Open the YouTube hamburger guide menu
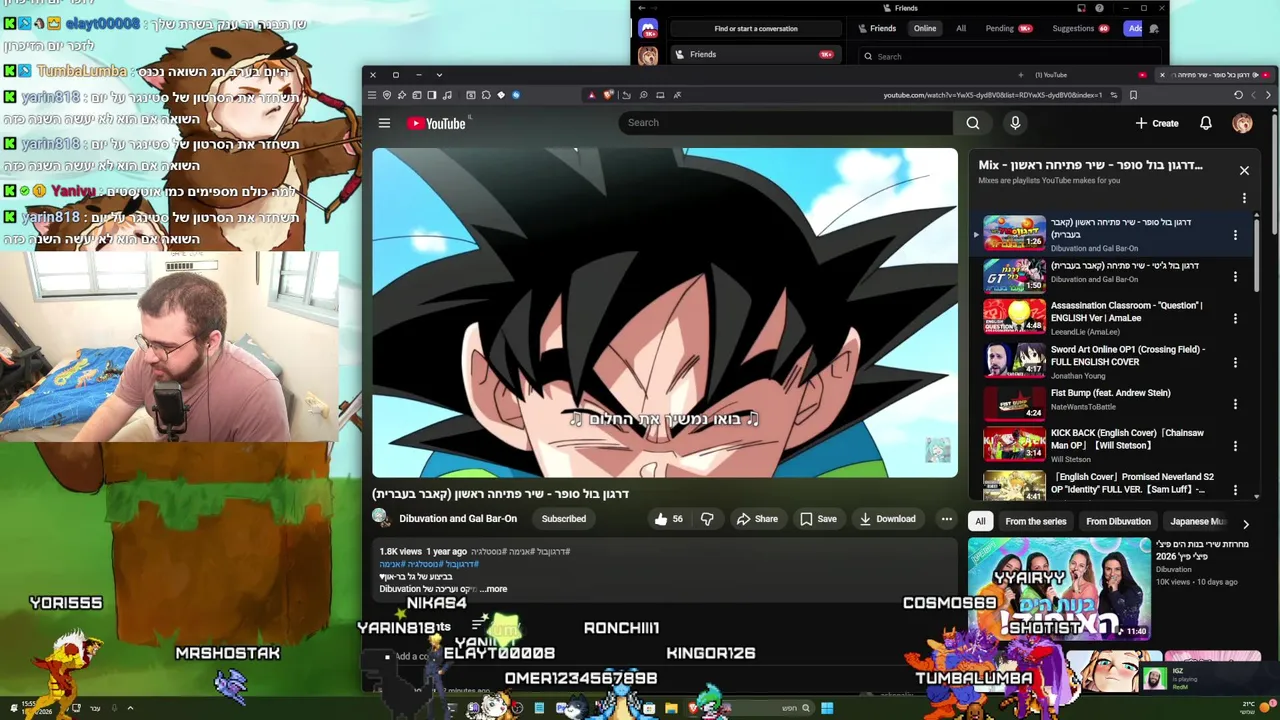 [384, 123]
